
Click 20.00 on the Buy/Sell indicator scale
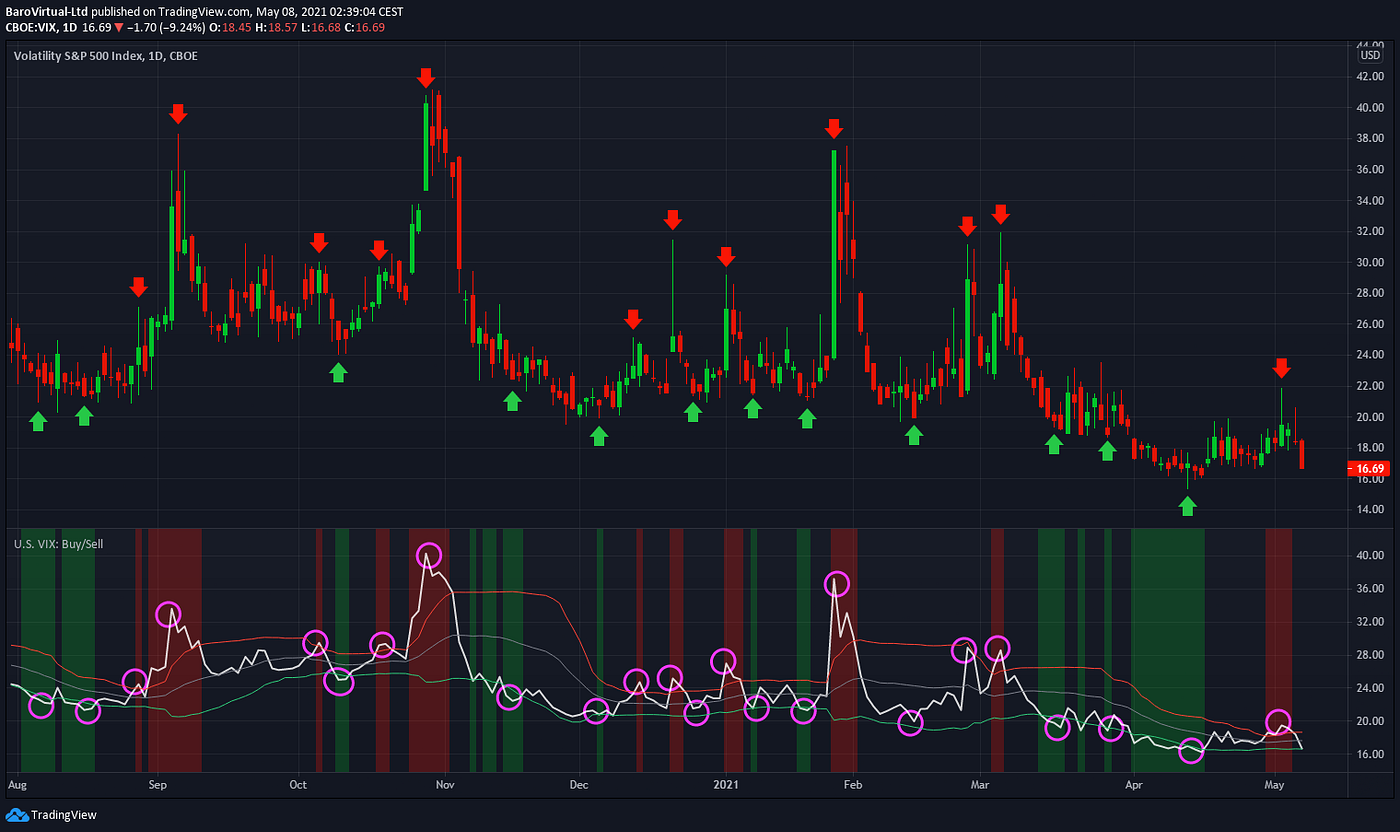1369,721
